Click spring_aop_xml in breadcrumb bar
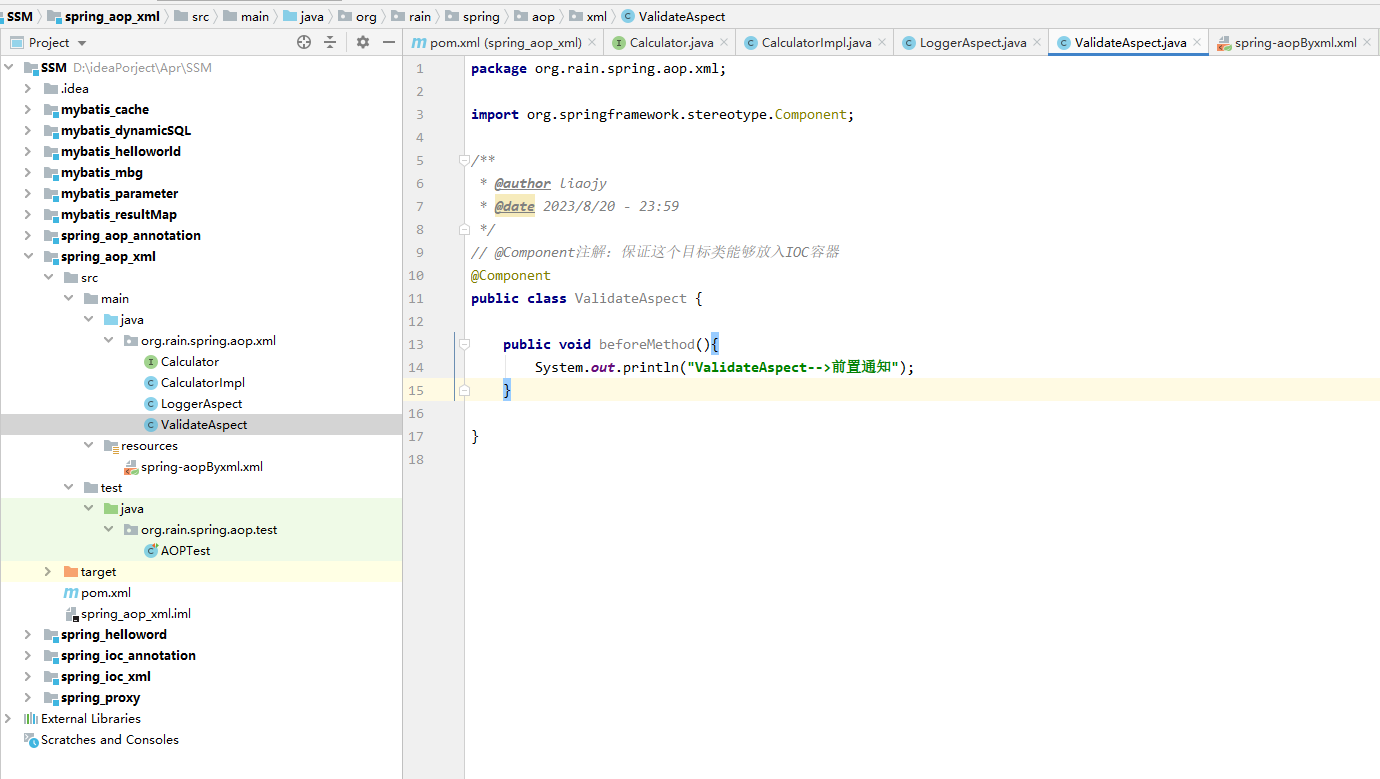 112,16
